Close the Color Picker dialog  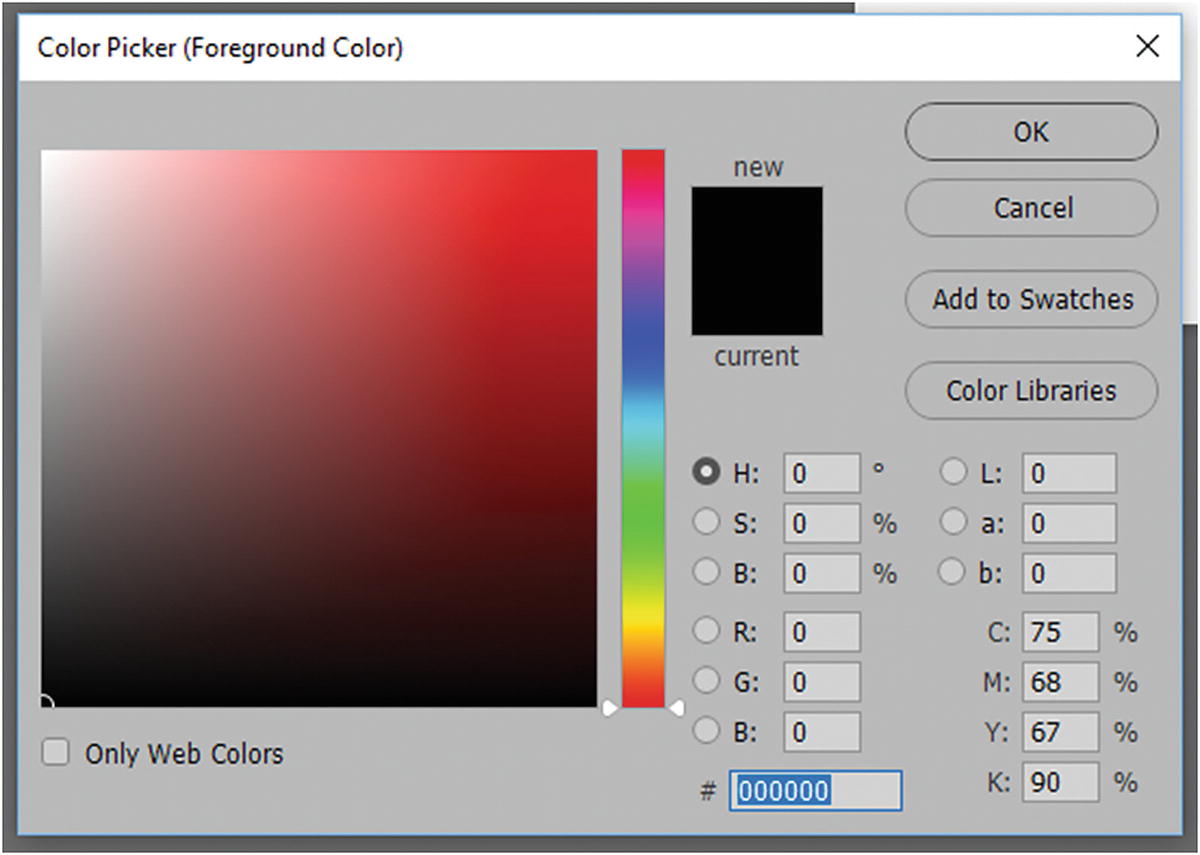pyautogui.click(x=1148, y=46)
